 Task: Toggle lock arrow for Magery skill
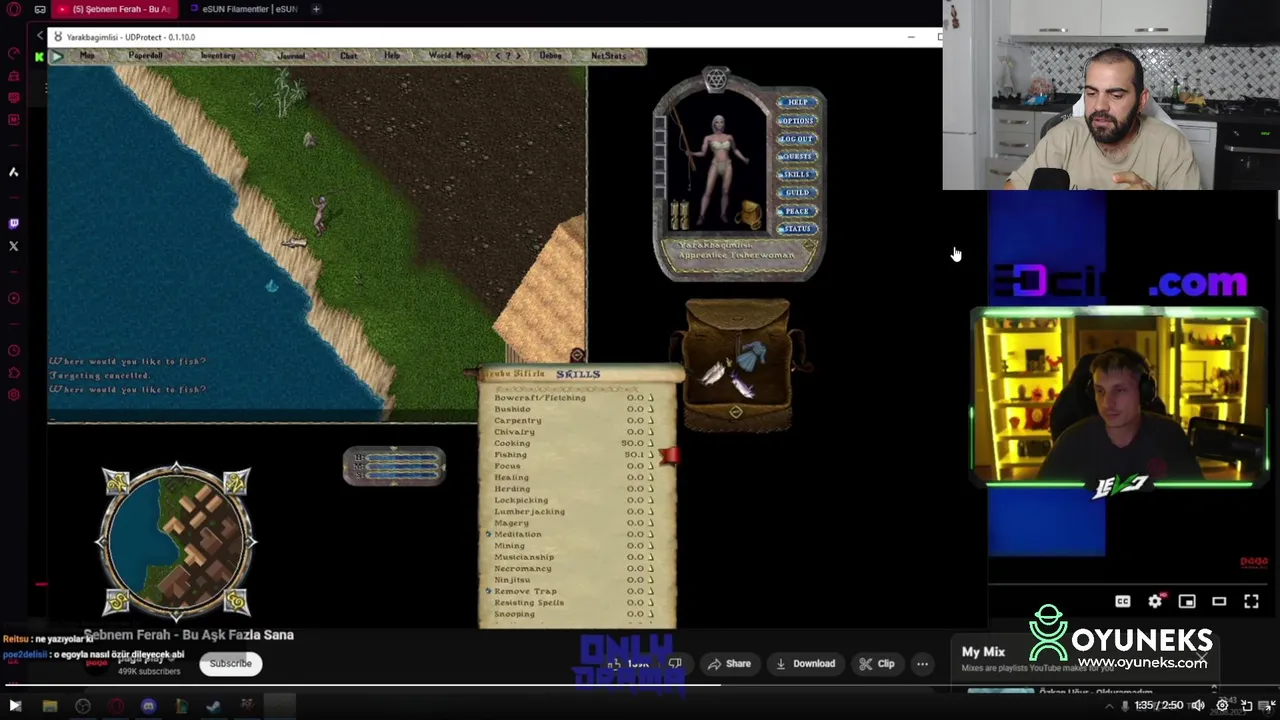pos(651,523)
